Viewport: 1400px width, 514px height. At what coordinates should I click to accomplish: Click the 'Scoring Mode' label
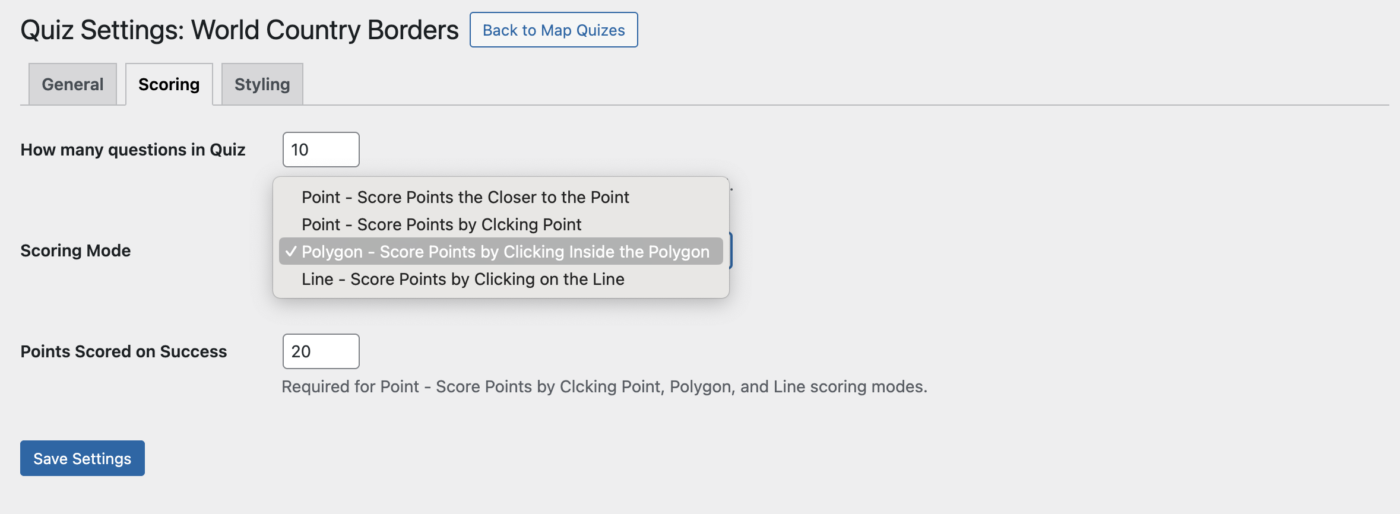click(75, 251)
